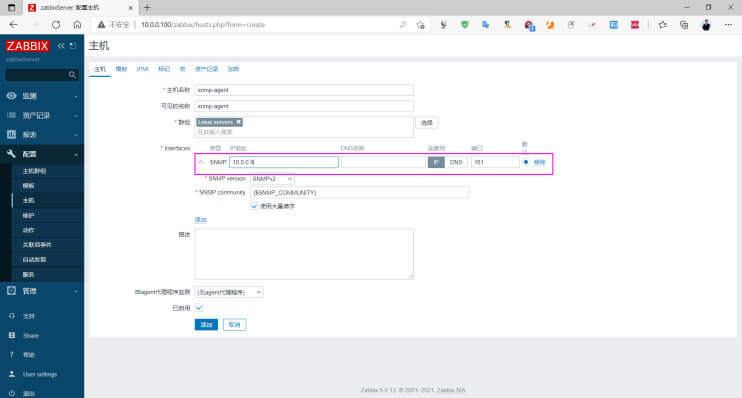The width and height of the screenshot is (742, 398).
Task: Close the zabbixServer browser tab
Action: click(131, 8)
